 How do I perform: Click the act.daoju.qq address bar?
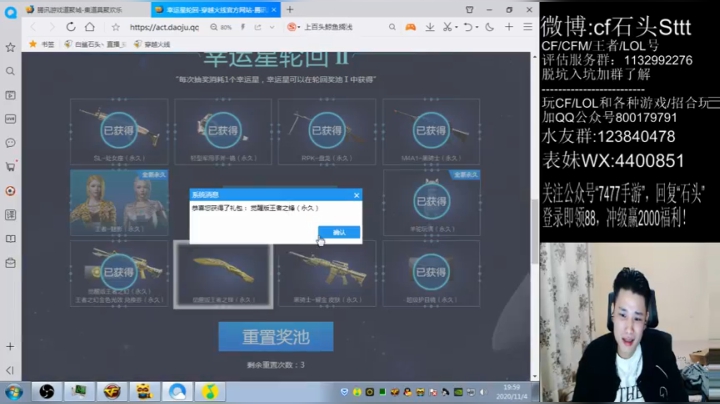pyautogui.click(x=164, y=27)
